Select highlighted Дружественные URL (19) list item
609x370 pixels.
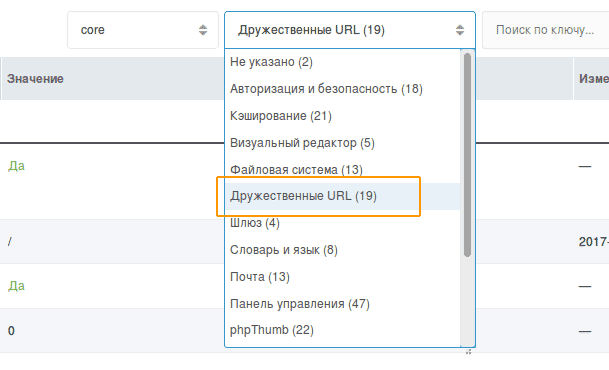(x=343, y=196)
